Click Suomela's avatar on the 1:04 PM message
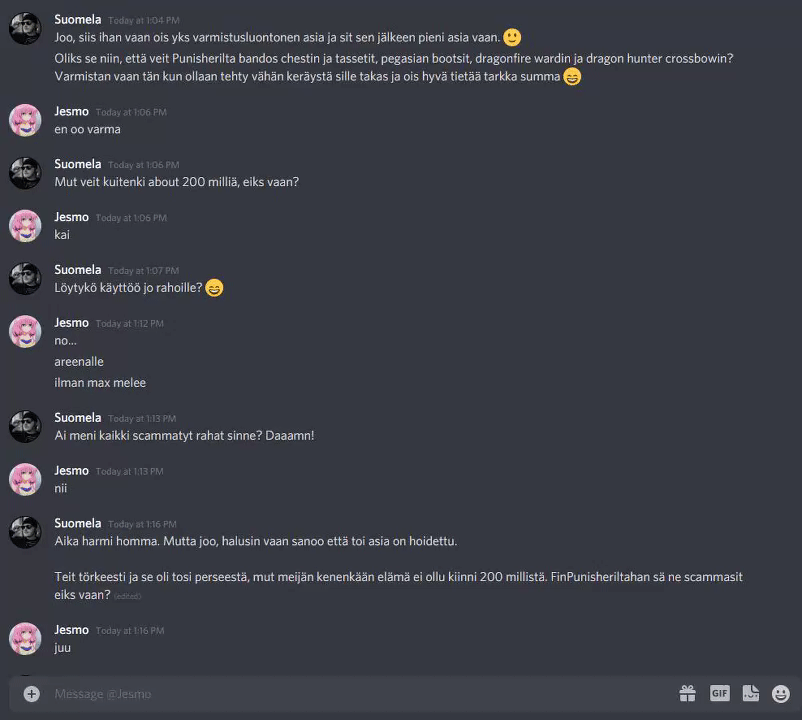This screenshot has height=720, width=802. [25, 28]
